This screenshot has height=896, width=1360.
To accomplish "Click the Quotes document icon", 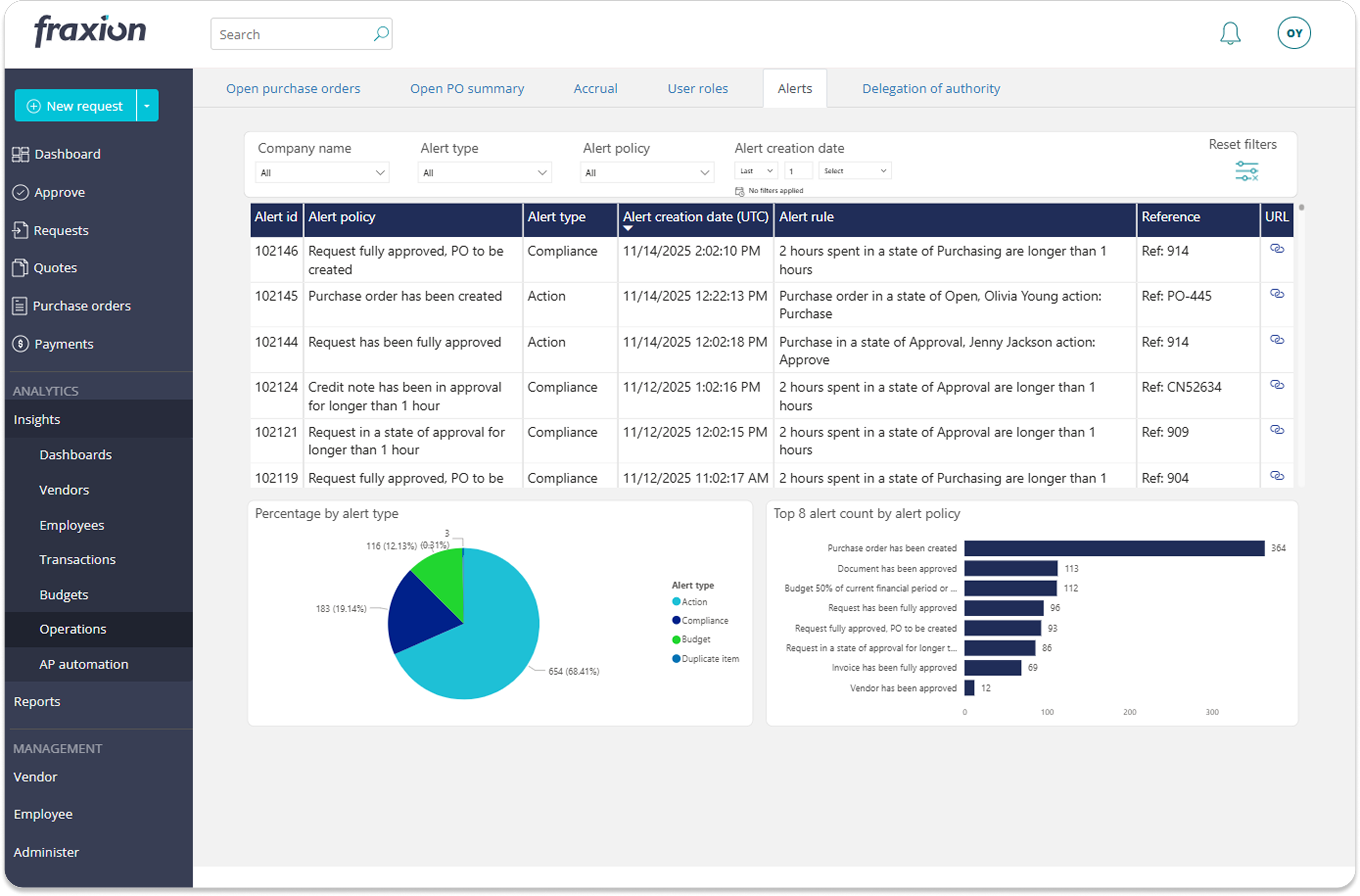I will (x=21, y=268).
